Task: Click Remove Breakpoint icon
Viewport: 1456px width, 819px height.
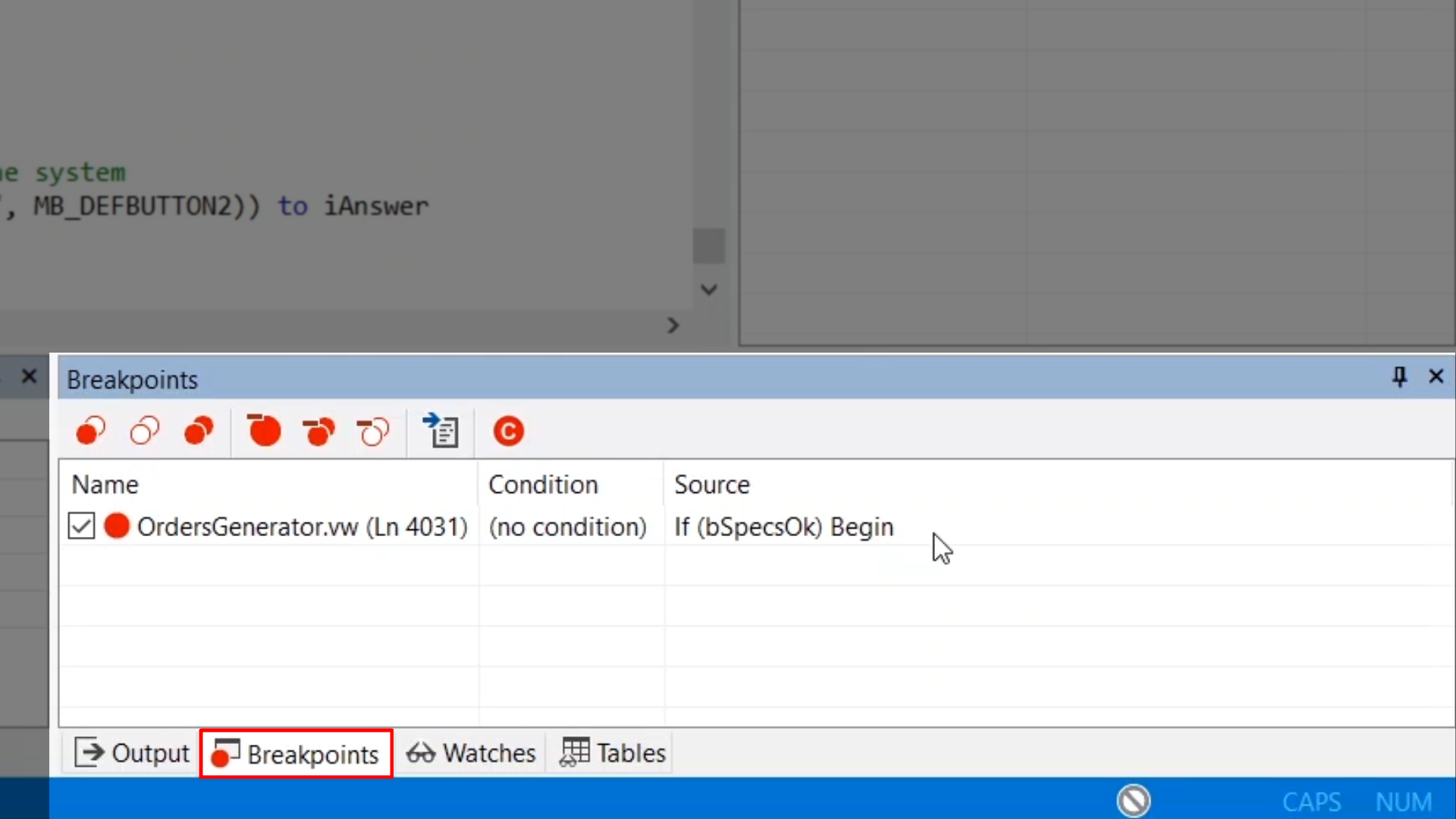Action: (x=264, y=431)
